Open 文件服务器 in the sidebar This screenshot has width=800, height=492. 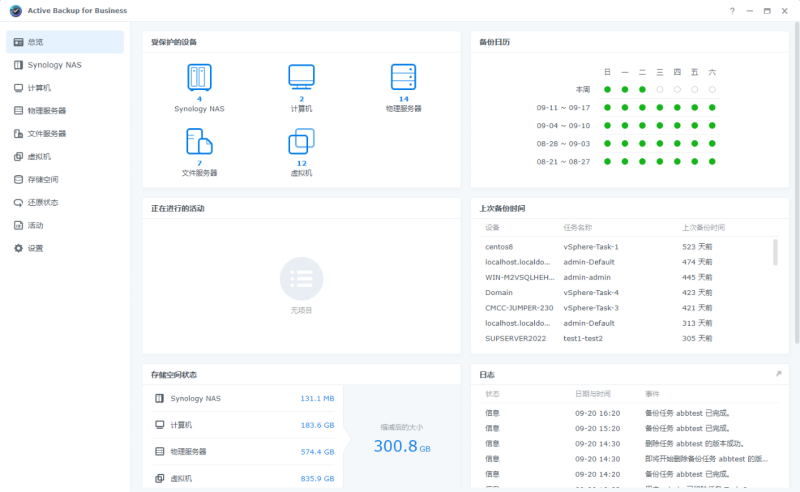[65, 134]
